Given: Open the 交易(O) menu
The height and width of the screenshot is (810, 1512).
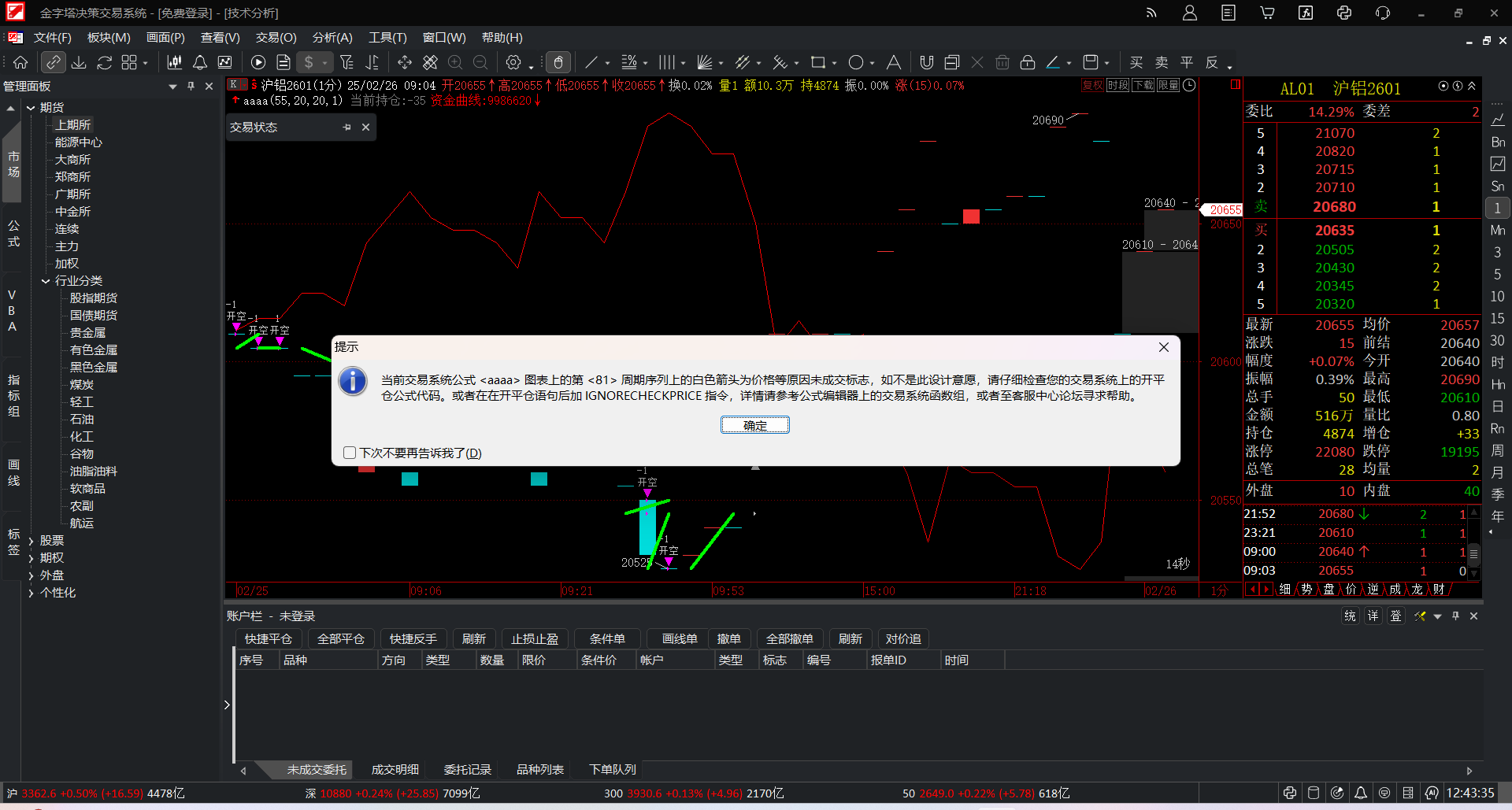Looking at the screenshot, I should [276, 38].
